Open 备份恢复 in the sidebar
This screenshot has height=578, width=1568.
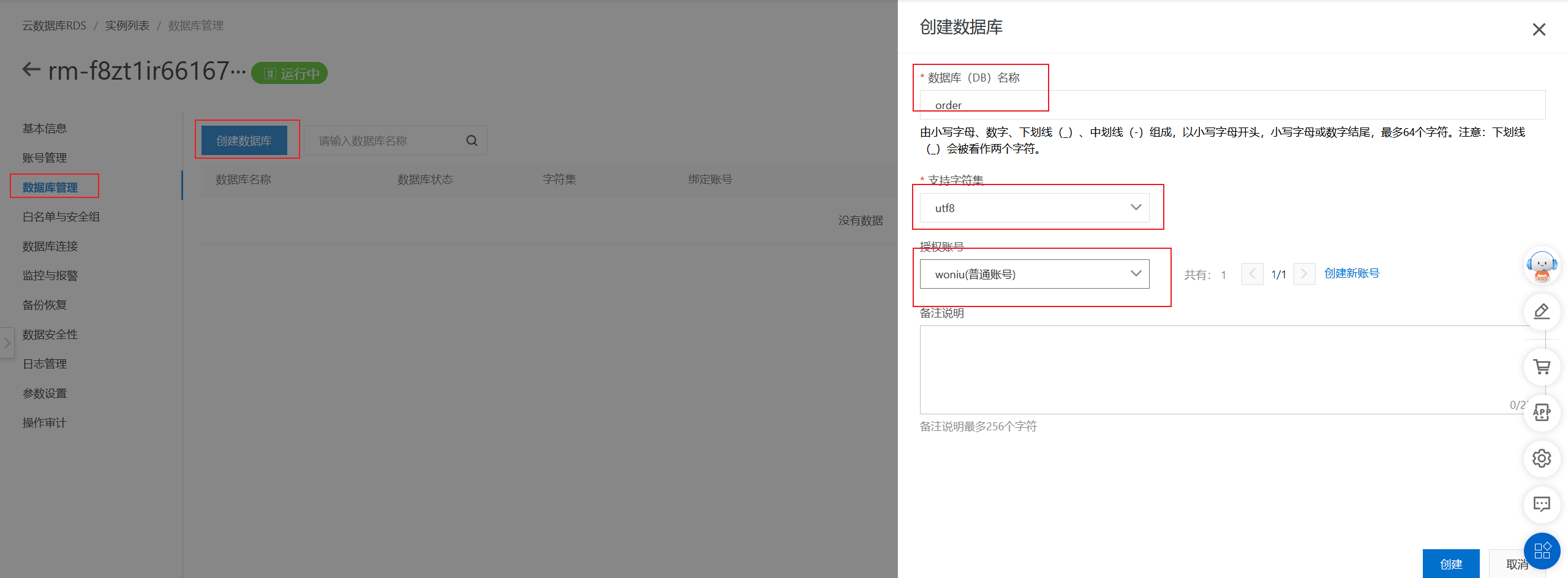click(45, 305)
